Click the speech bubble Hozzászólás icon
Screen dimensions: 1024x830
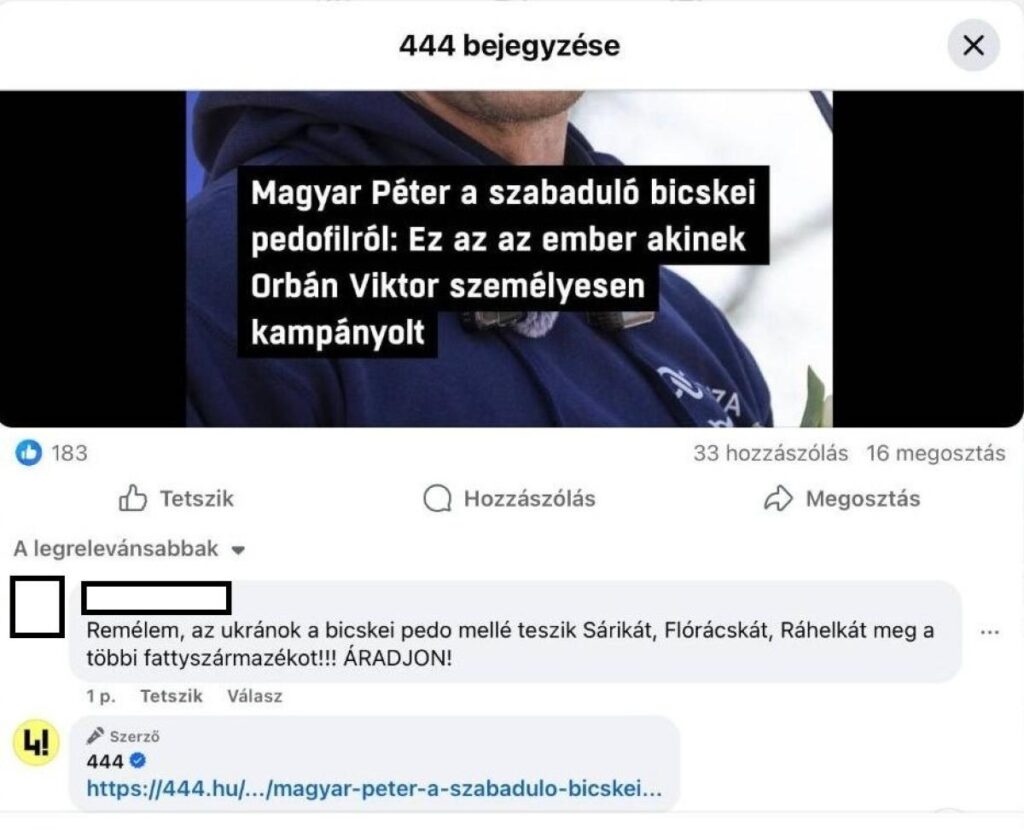[437, 499]
